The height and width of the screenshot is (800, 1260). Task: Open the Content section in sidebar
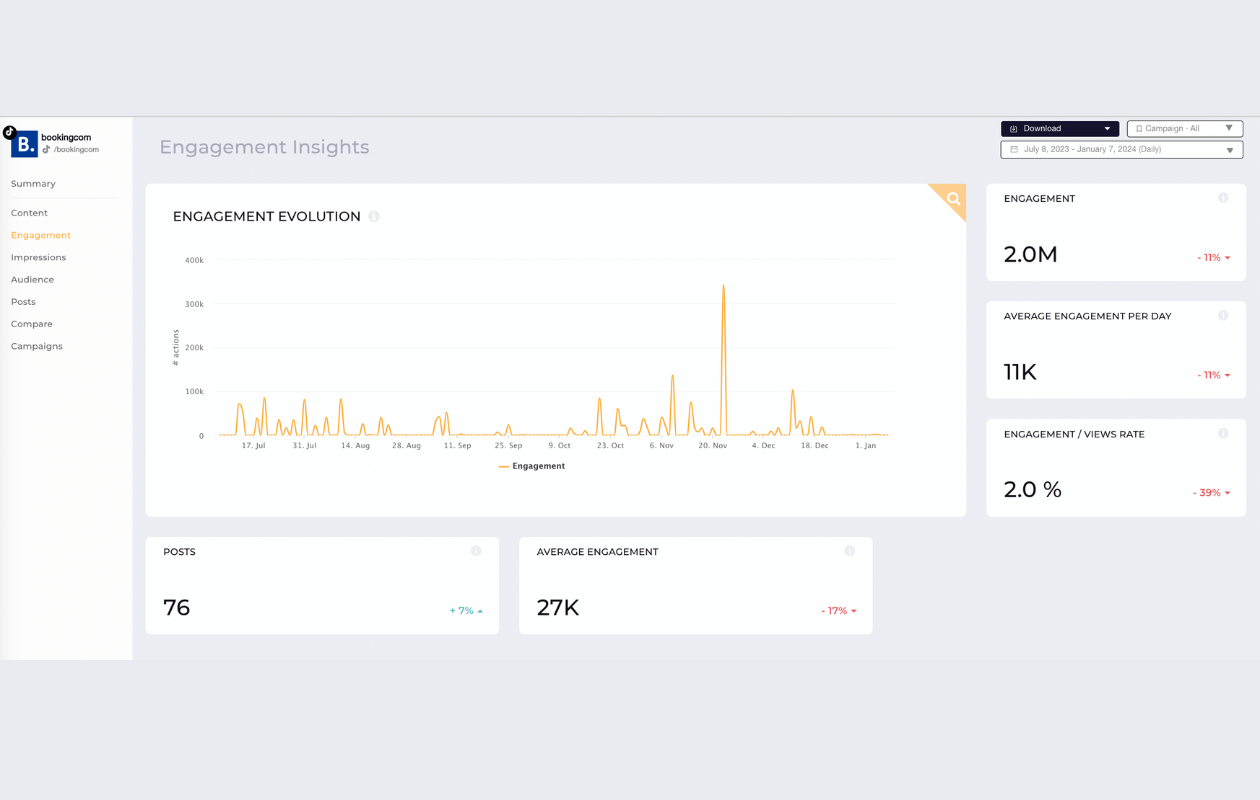coord(29,213)
